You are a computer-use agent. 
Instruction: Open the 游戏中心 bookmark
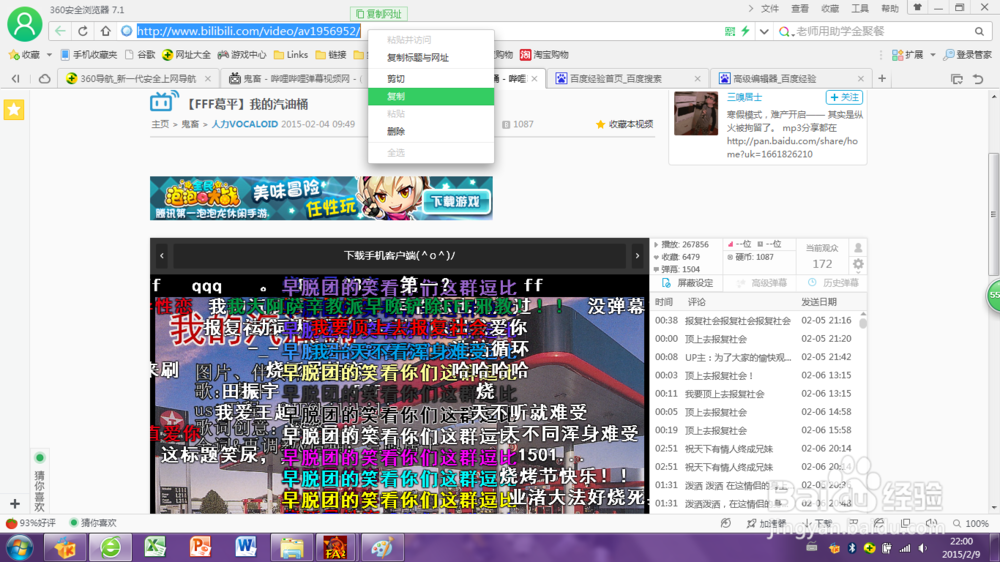[242, 55]
